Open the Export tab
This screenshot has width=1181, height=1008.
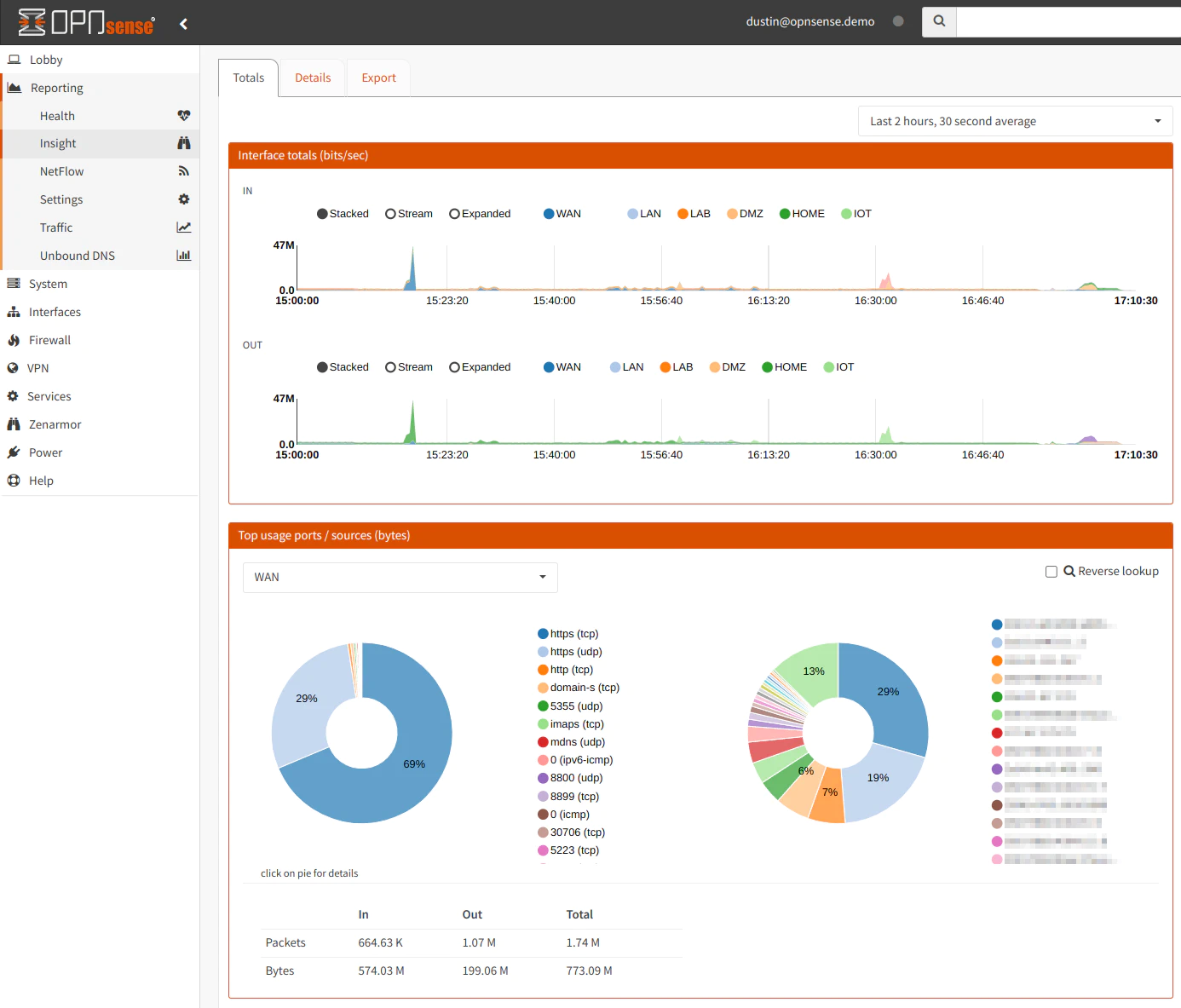378,78
